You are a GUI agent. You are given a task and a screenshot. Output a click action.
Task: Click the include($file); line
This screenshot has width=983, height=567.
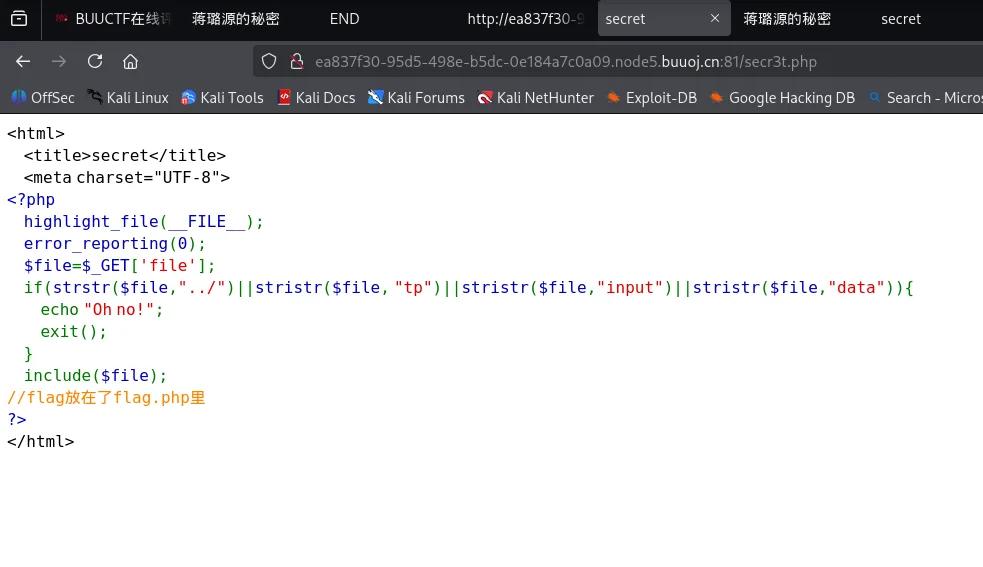click(x=95, y=375)
